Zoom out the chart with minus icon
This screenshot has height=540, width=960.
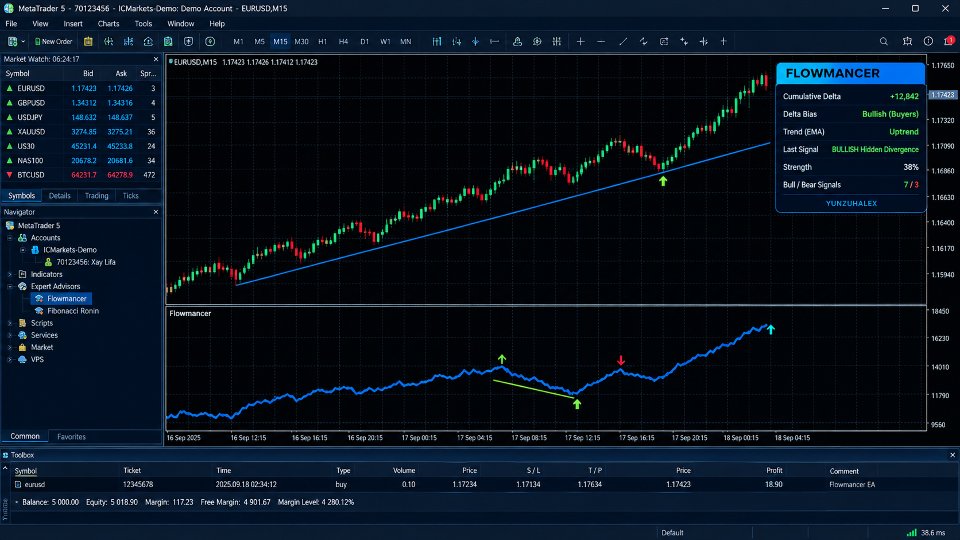[x=601, y=42]
